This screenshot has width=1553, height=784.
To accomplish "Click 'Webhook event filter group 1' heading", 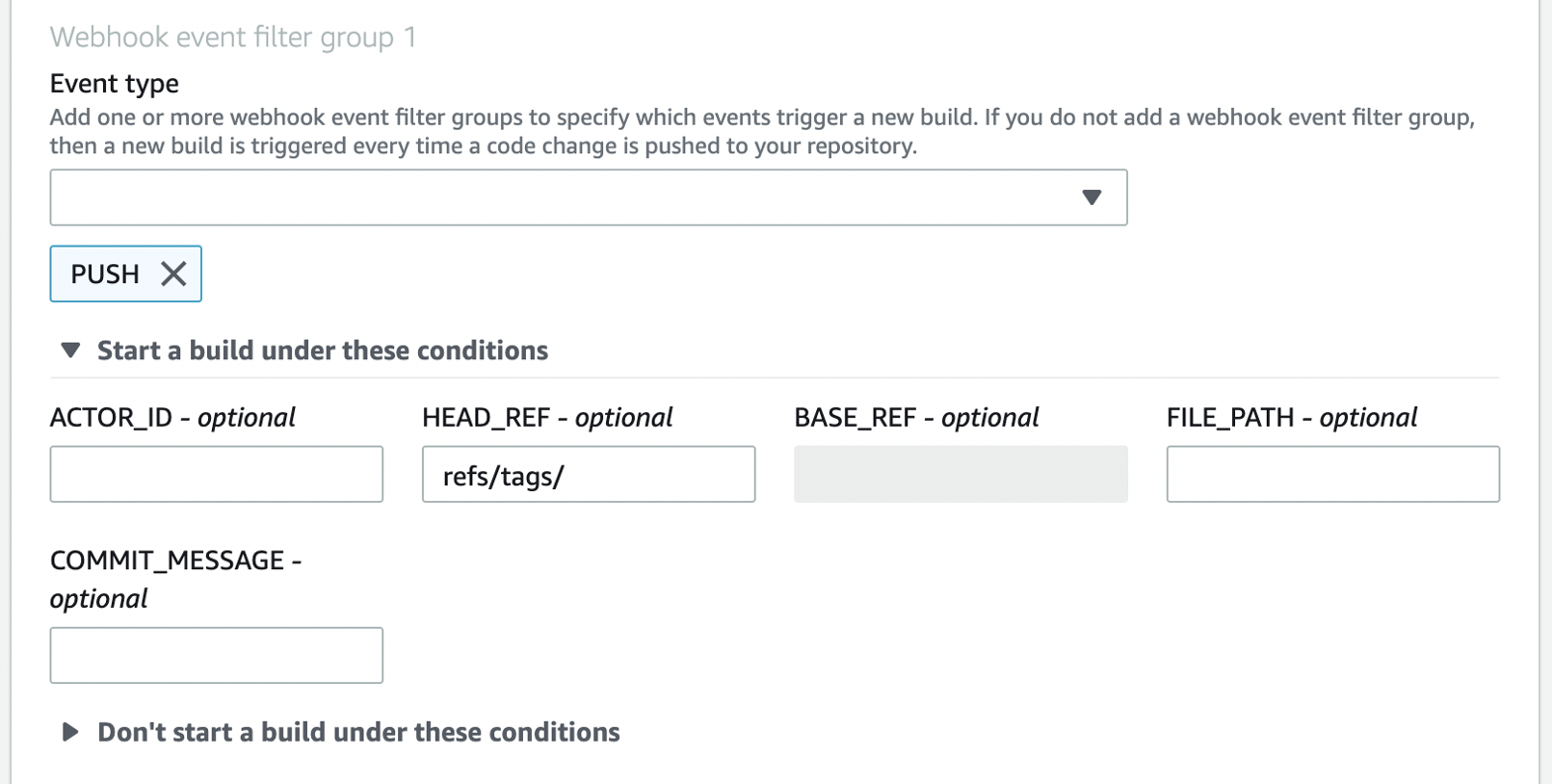I will click(x=231, y=38).
